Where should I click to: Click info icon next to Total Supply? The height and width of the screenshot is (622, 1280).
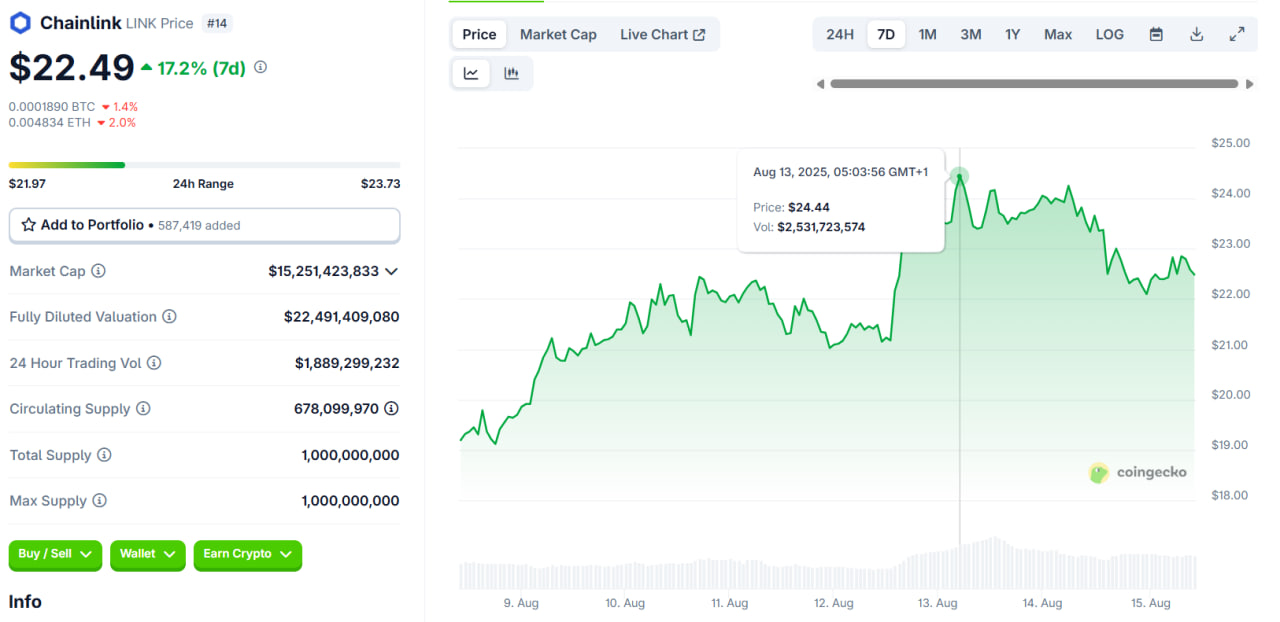pos(104,455)
